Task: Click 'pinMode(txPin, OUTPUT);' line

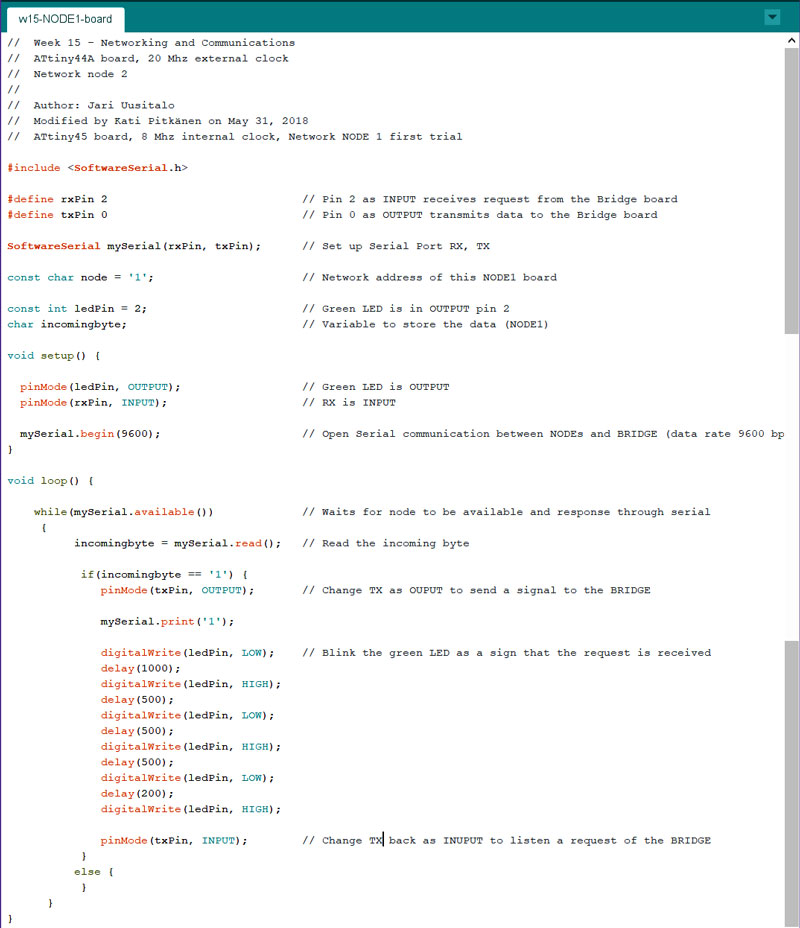Action: (177, 590)
